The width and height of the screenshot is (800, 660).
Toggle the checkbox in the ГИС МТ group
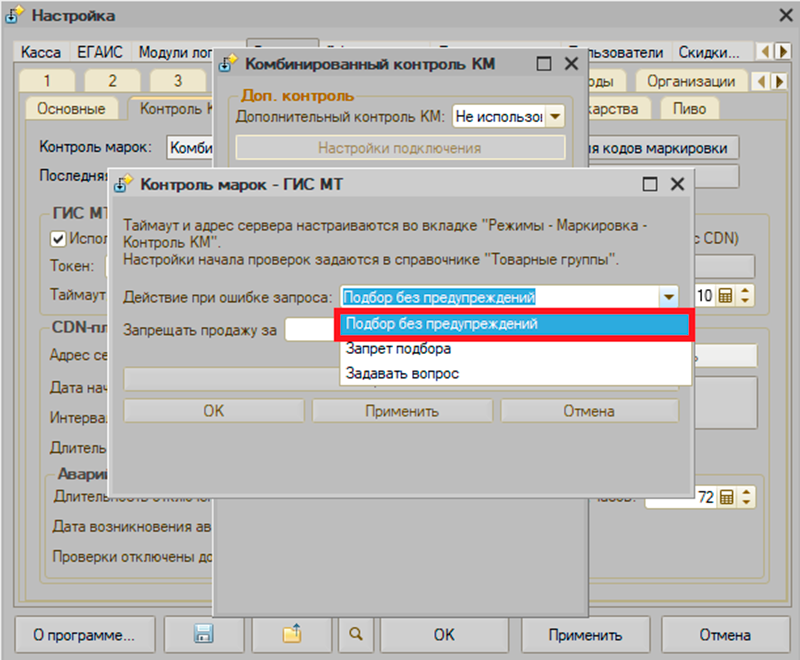coord(58,238)
